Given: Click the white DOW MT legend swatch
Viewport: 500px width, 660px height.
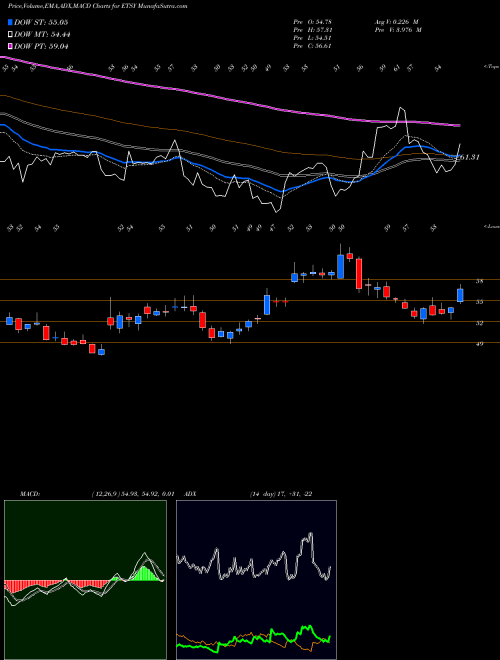Looking at the screenshot, I should pos(10,34).
